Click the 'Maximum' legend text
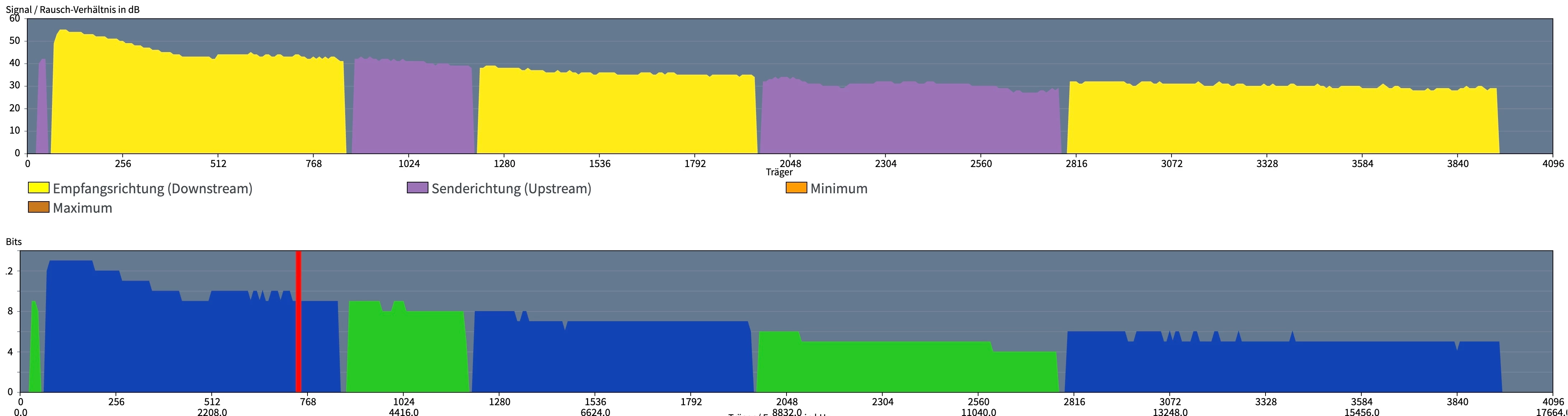 [82, 208]
